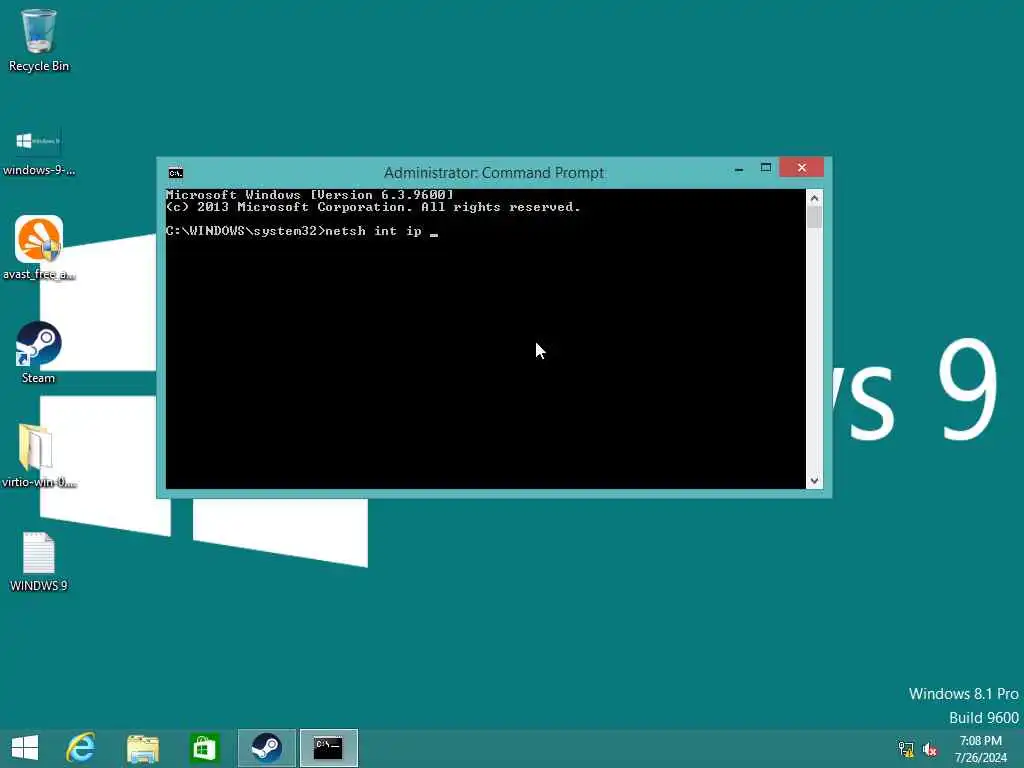The width and height of the screenshot is (1024, 768).
Task: Click the 'Microsoft Windows [Version 6.3.9600]' line
Action: pos(310,195)
